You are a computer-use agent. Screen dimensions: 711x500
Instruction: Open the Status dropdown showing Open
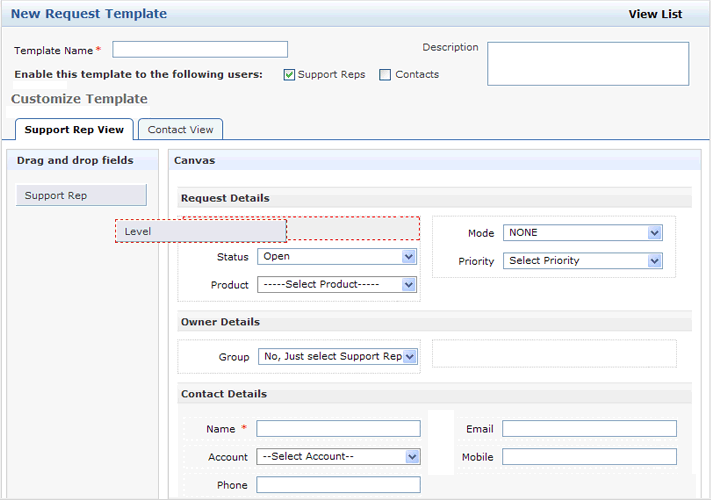point(337,257)
